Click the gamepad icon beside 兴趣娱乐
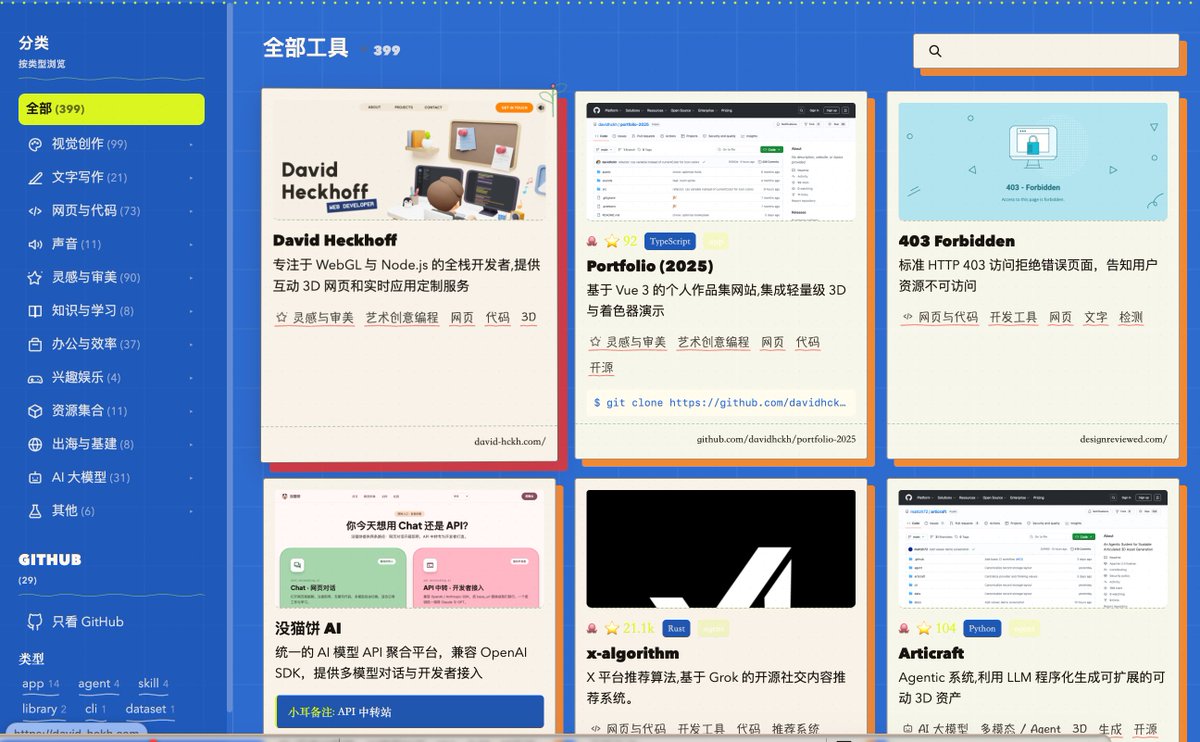 (35, 377)
